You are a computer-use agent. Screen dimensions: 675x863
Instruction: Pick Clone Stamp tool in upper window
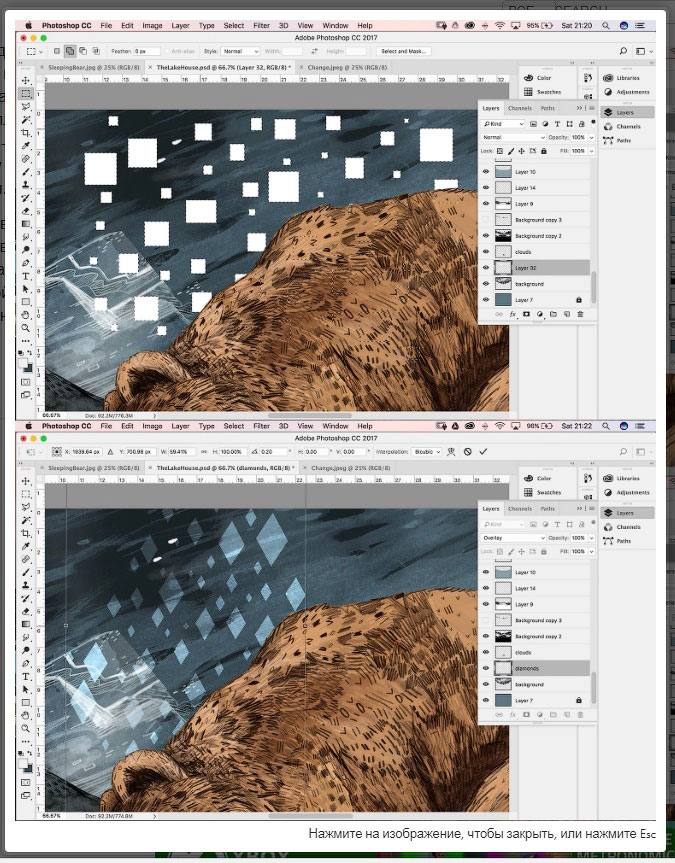pyautogui.click(x=26, y=185)
